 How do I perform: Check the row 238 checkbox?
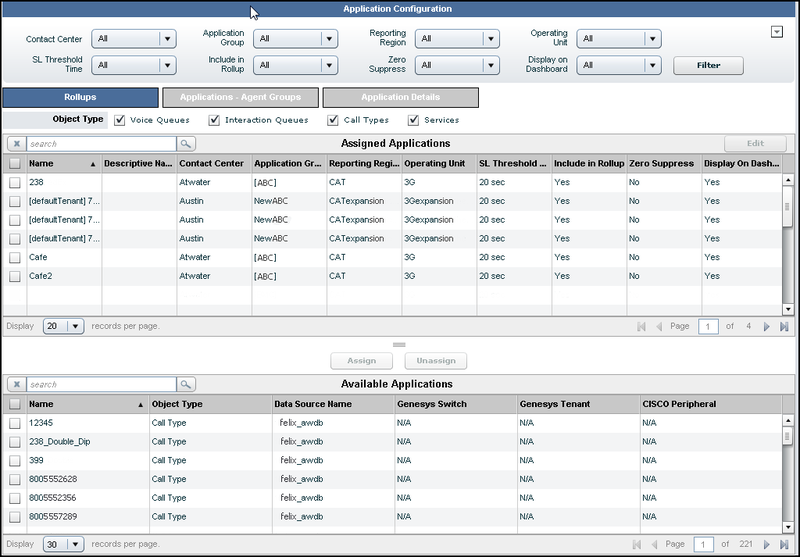[x=15, y=183]
